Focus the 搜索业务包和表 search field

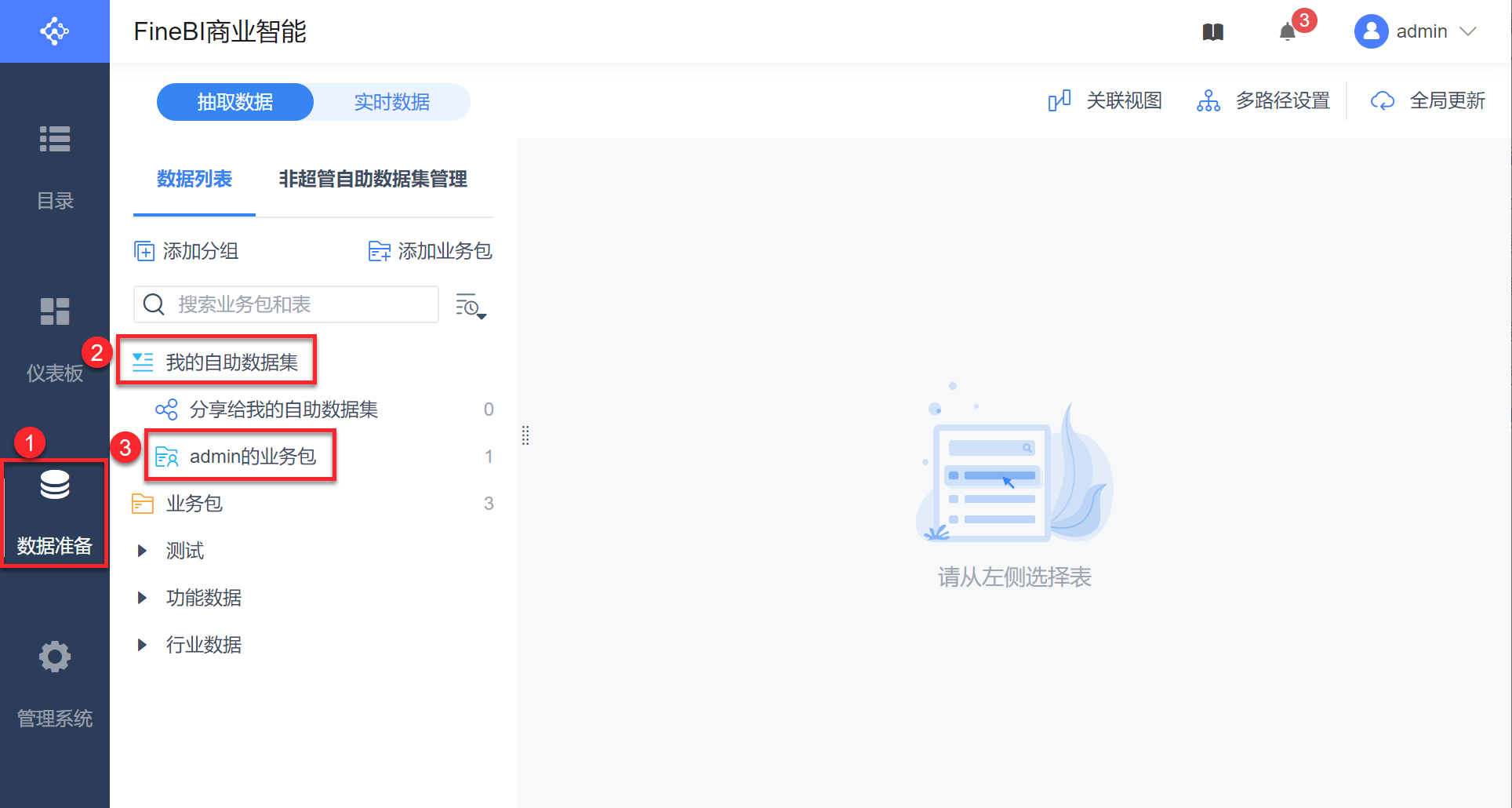tap(286, 304)
